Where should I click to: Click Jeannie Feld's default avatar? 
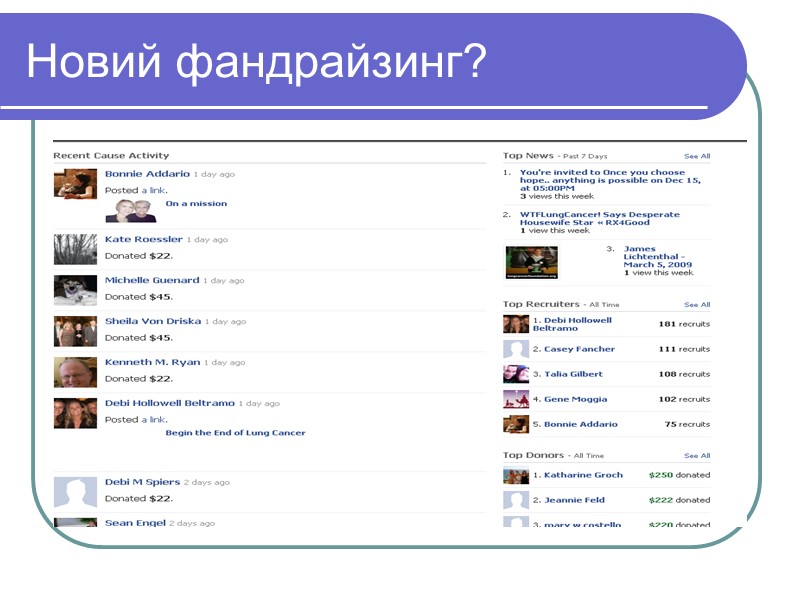pyautogui.click(x=516, y=501)
